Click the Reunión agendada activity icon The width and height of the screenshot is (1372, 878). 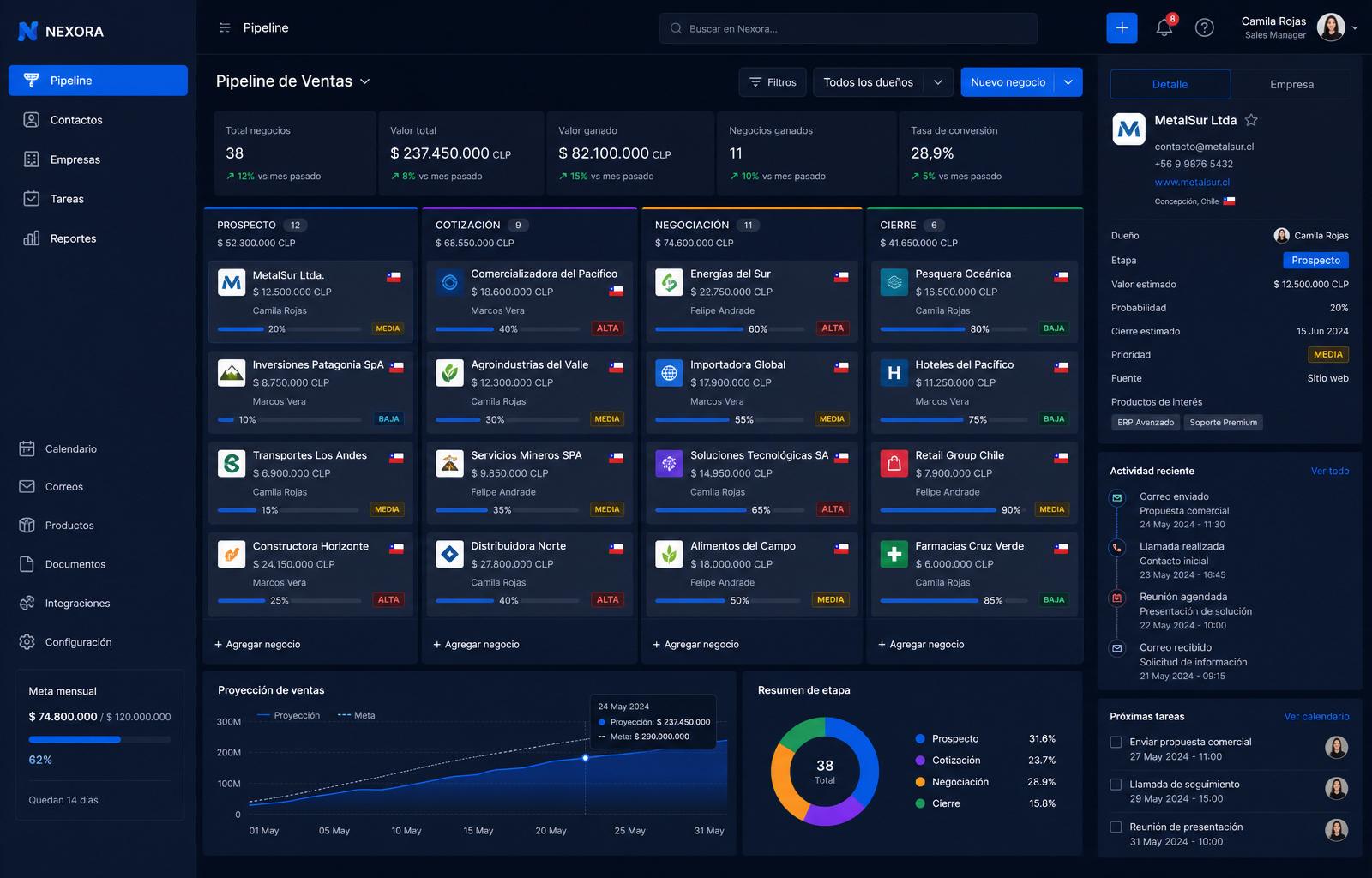(1116, 598)
